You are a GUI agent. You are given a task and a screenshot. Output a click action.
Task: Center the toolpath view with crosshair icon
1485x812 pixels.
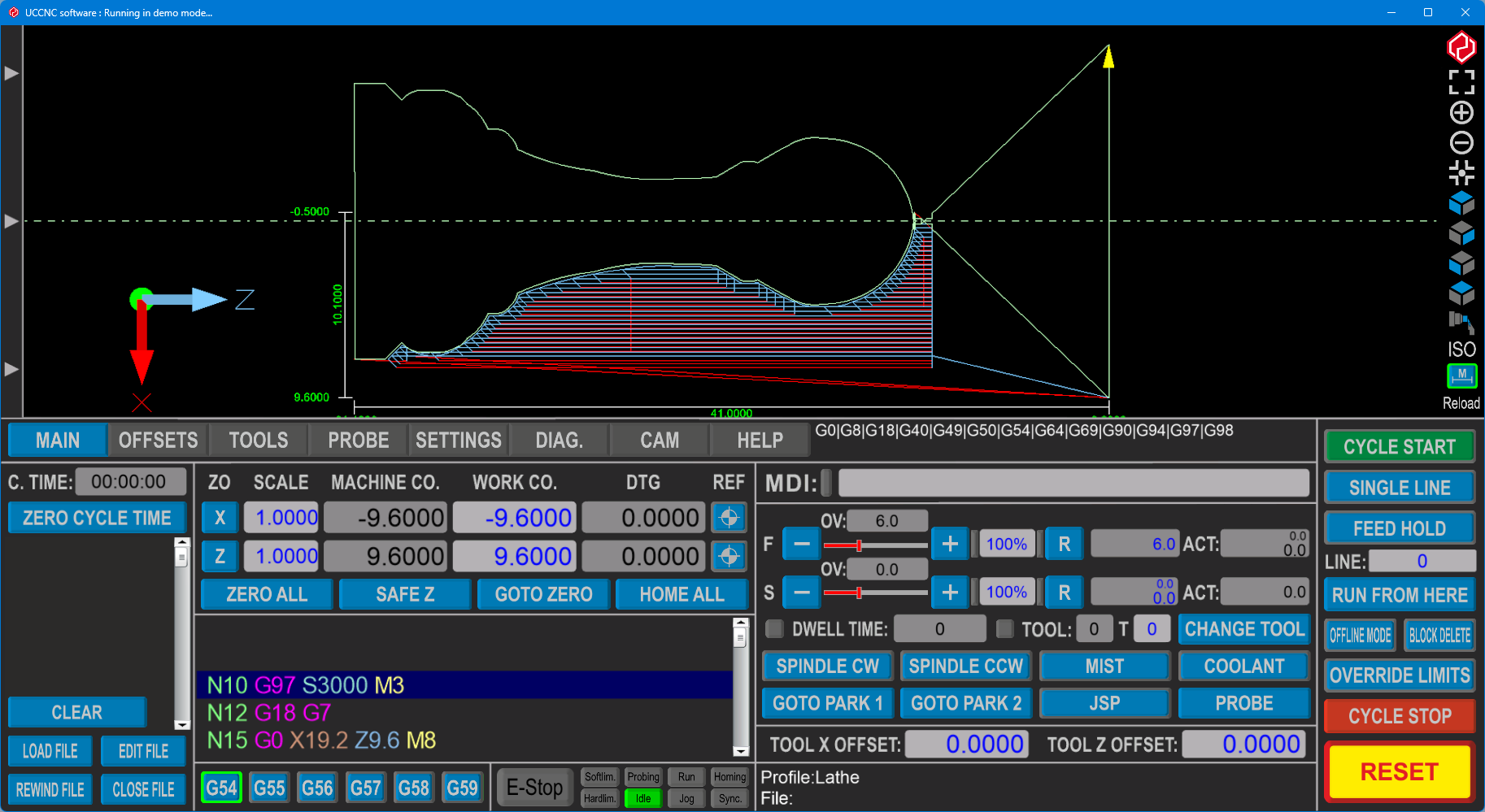[1461, 172]
